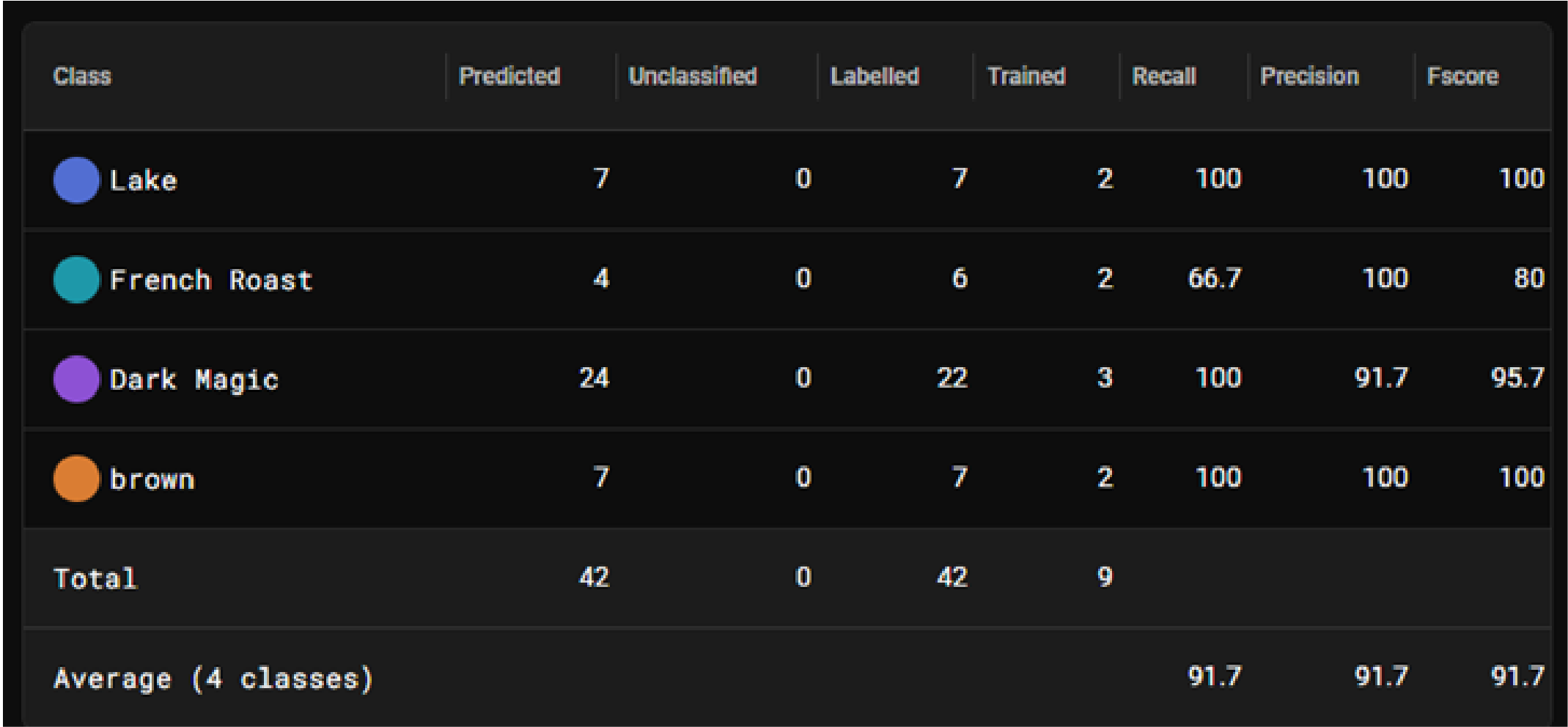Image resolution: width=1568 pixels, height=727 pixels.
Task: Sort table by Recall header
Action: (x=1164, y=76)
